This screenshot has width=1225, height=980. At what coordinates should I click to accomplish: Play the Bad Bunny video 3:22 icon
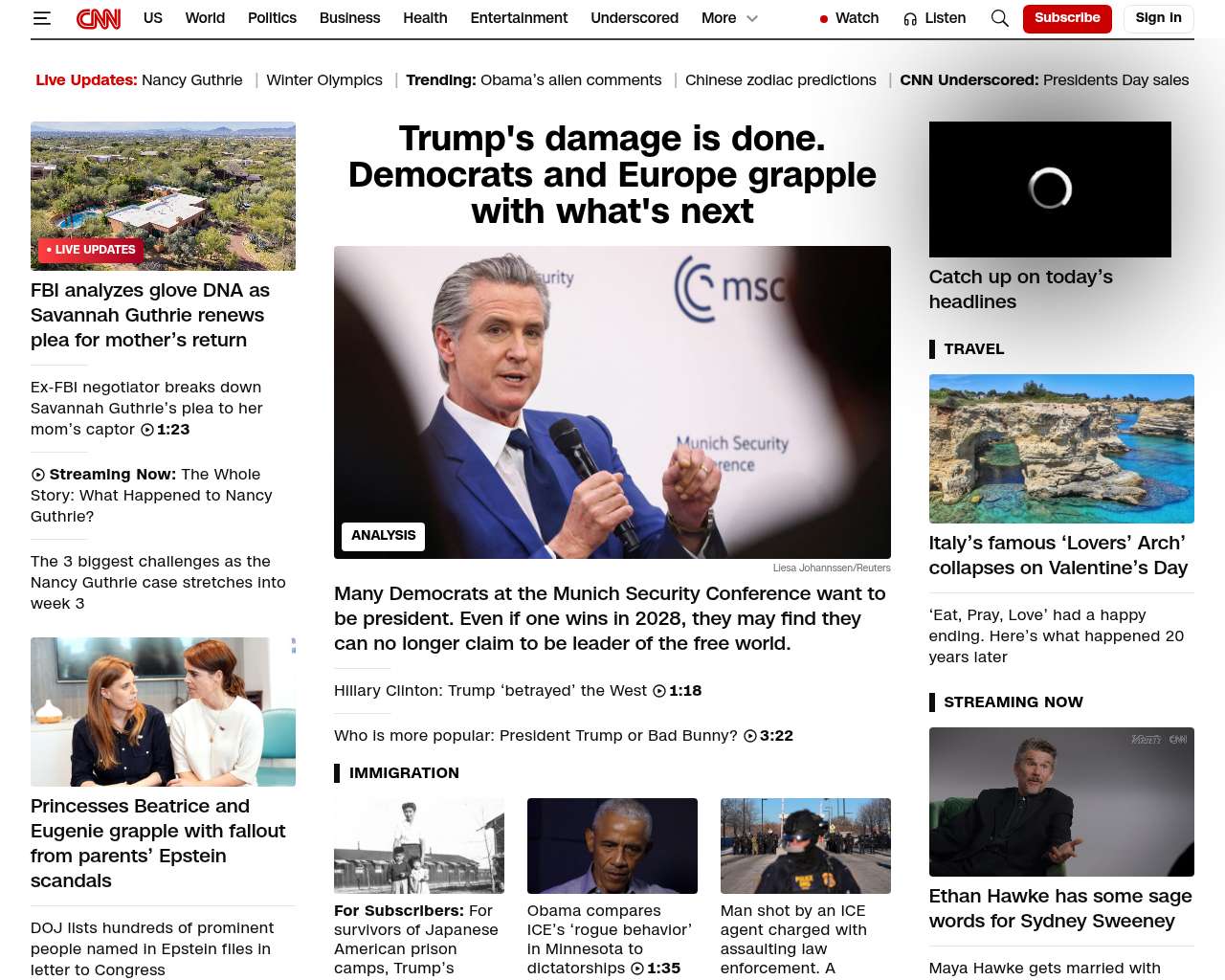click(x=750, y=736)
